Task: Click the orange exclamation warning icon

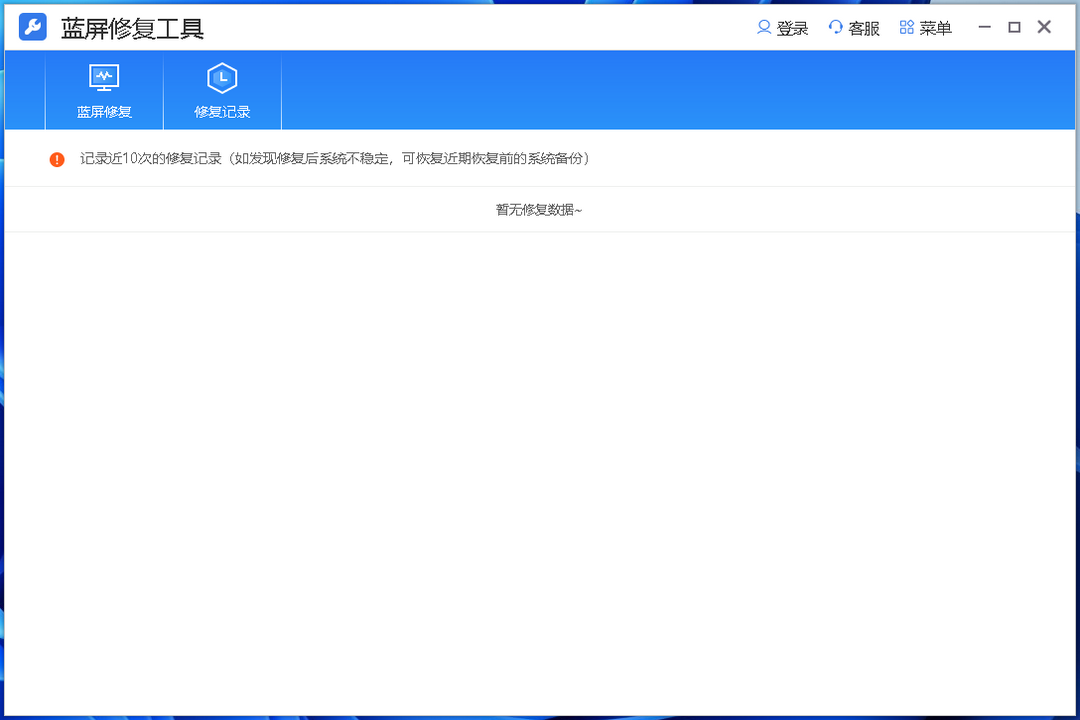Action: pos(57,158)
